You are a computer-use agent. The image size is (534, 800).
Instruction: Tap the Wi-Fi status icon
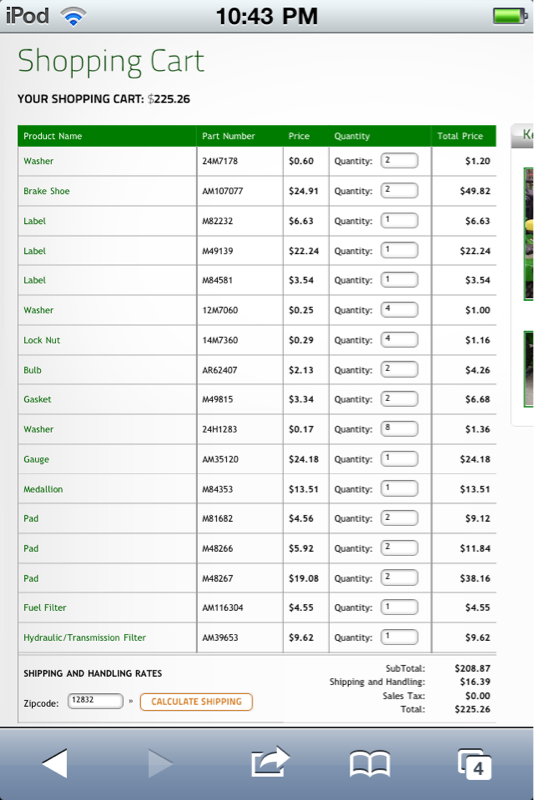[73, 17]
